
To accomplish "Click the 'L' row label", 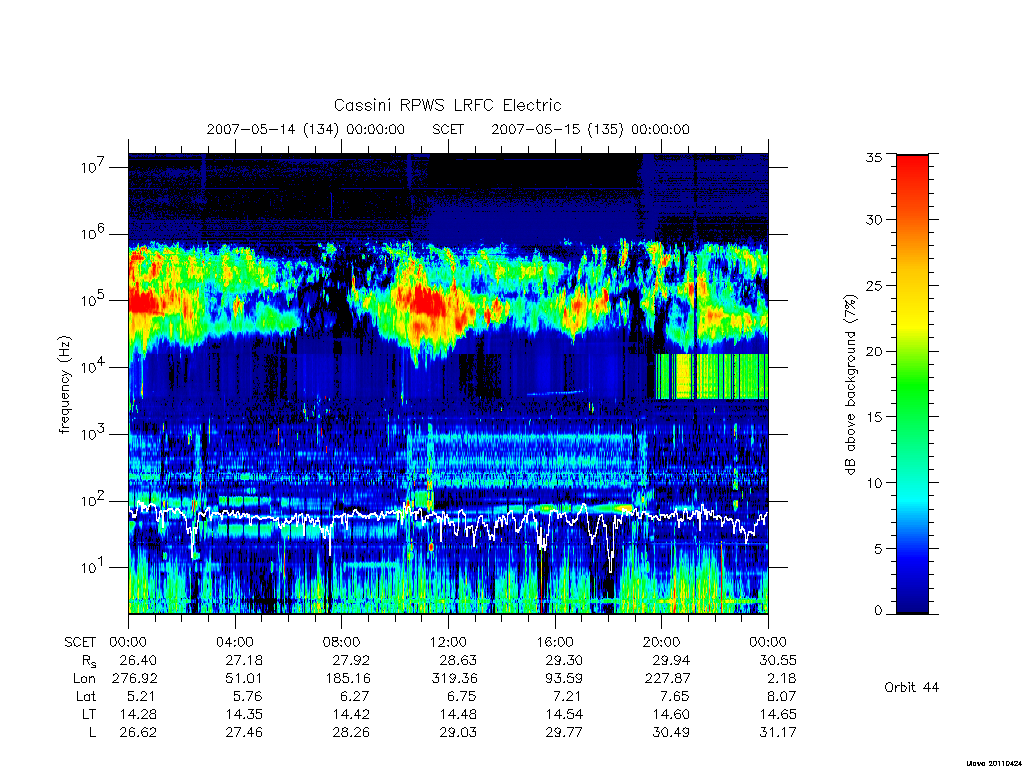I will pos(92,733).
